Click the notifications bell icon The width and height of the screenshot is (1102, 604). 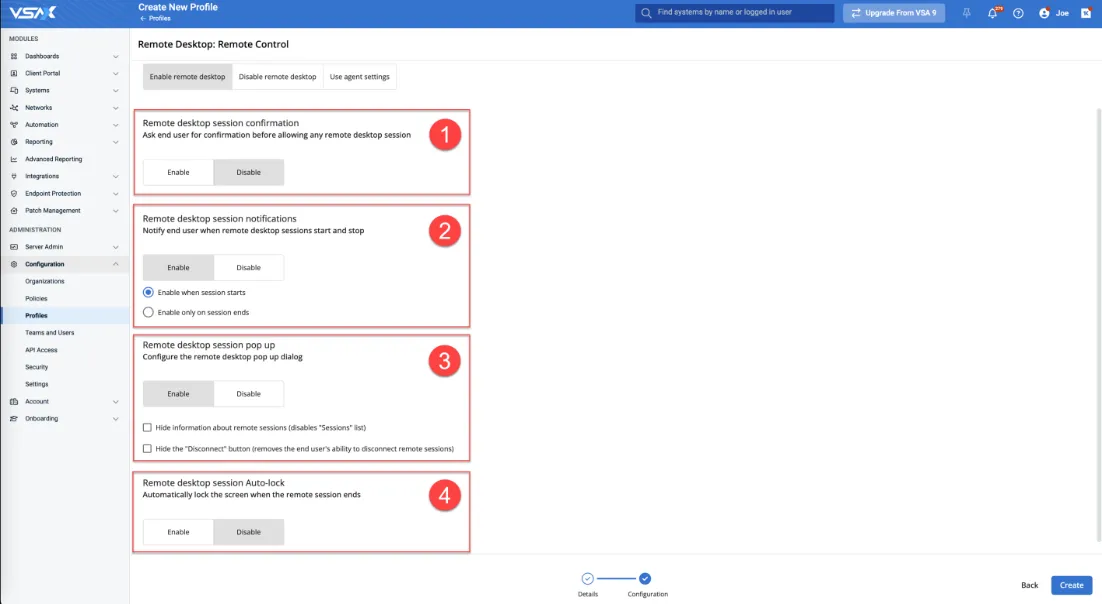click(993, 13)
